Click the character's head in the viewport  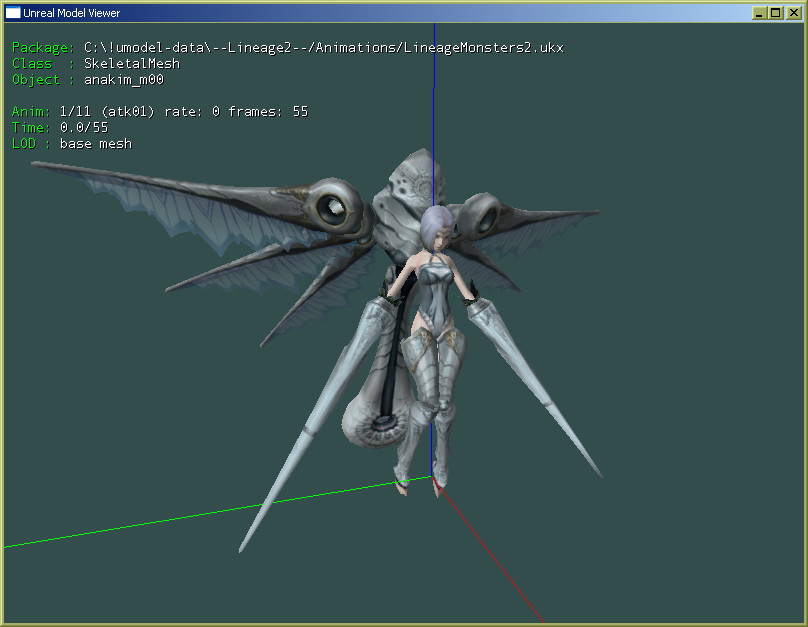(x=437, y=228)
